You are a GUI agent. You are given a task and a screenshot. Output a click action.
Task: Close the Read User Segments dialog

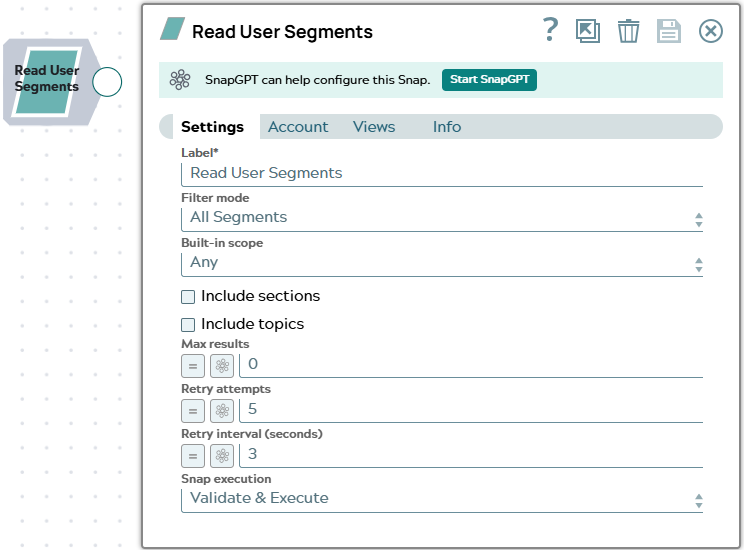(711, 31)
